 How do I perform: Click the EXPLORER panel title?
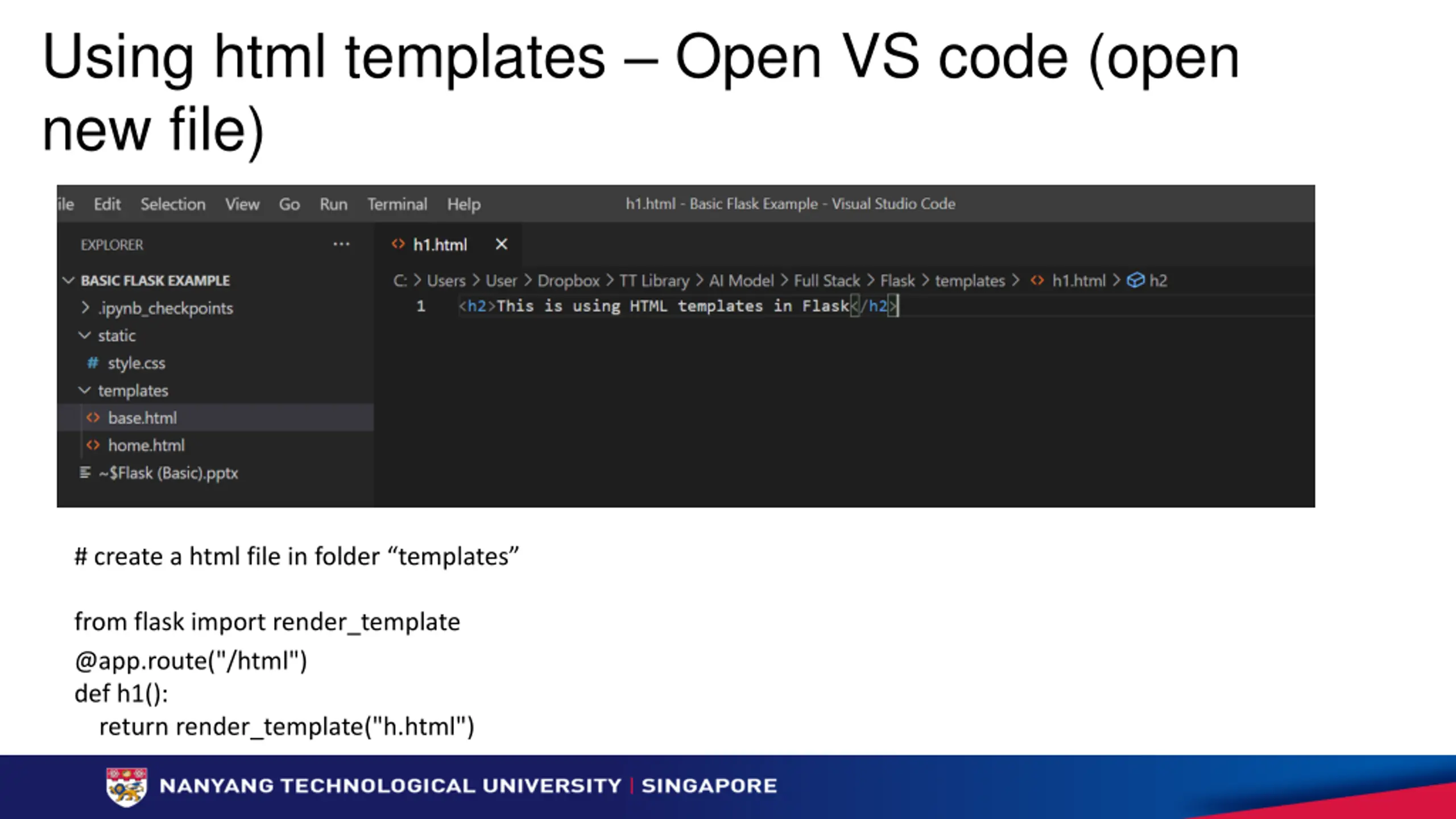(112, 245)
